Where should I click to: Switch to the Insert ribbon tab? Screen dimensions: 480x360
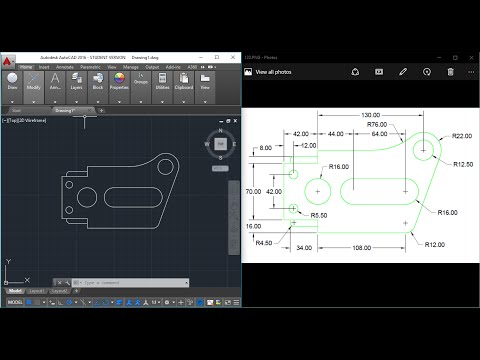44,67
